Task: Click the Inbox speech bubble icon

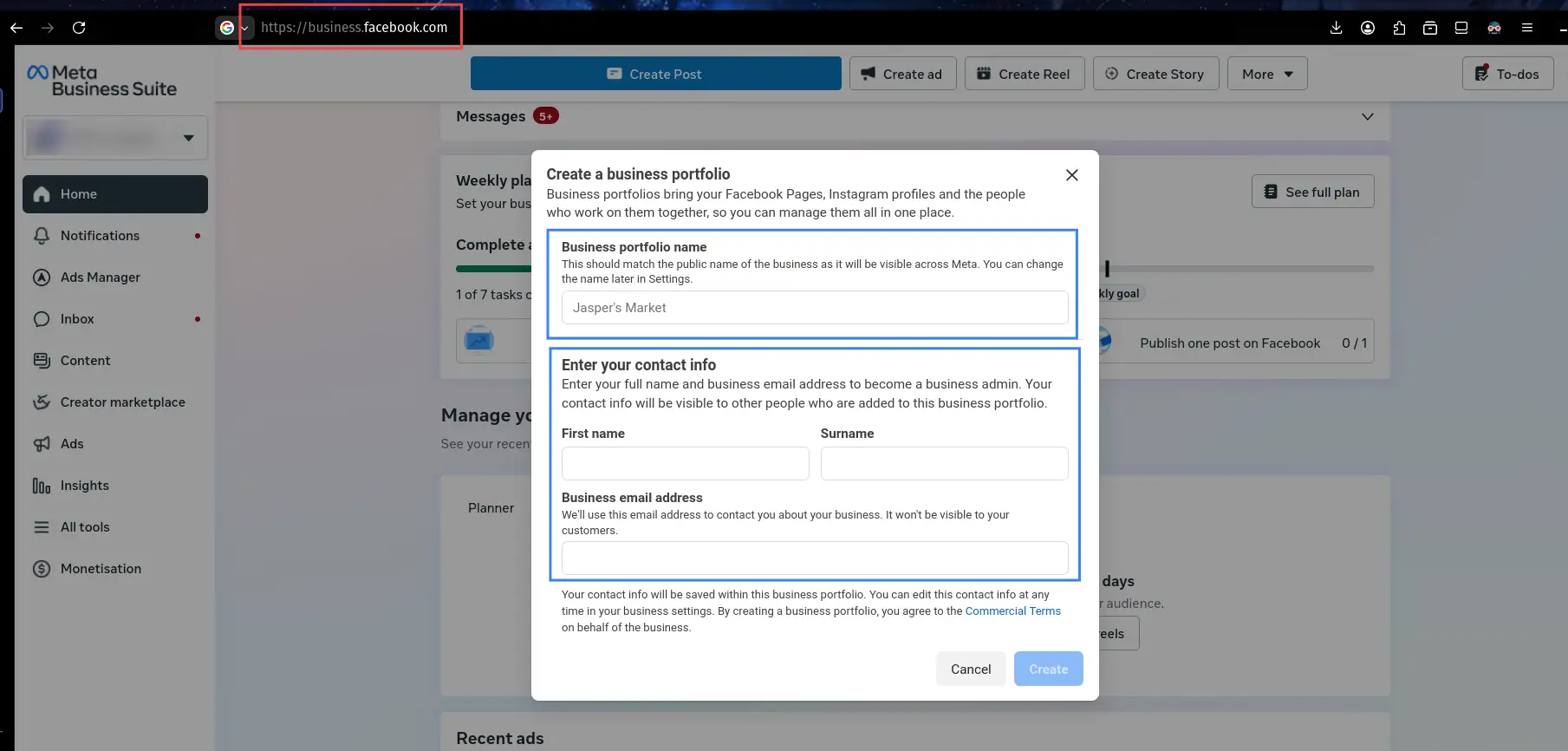Action: pos(42,319)
